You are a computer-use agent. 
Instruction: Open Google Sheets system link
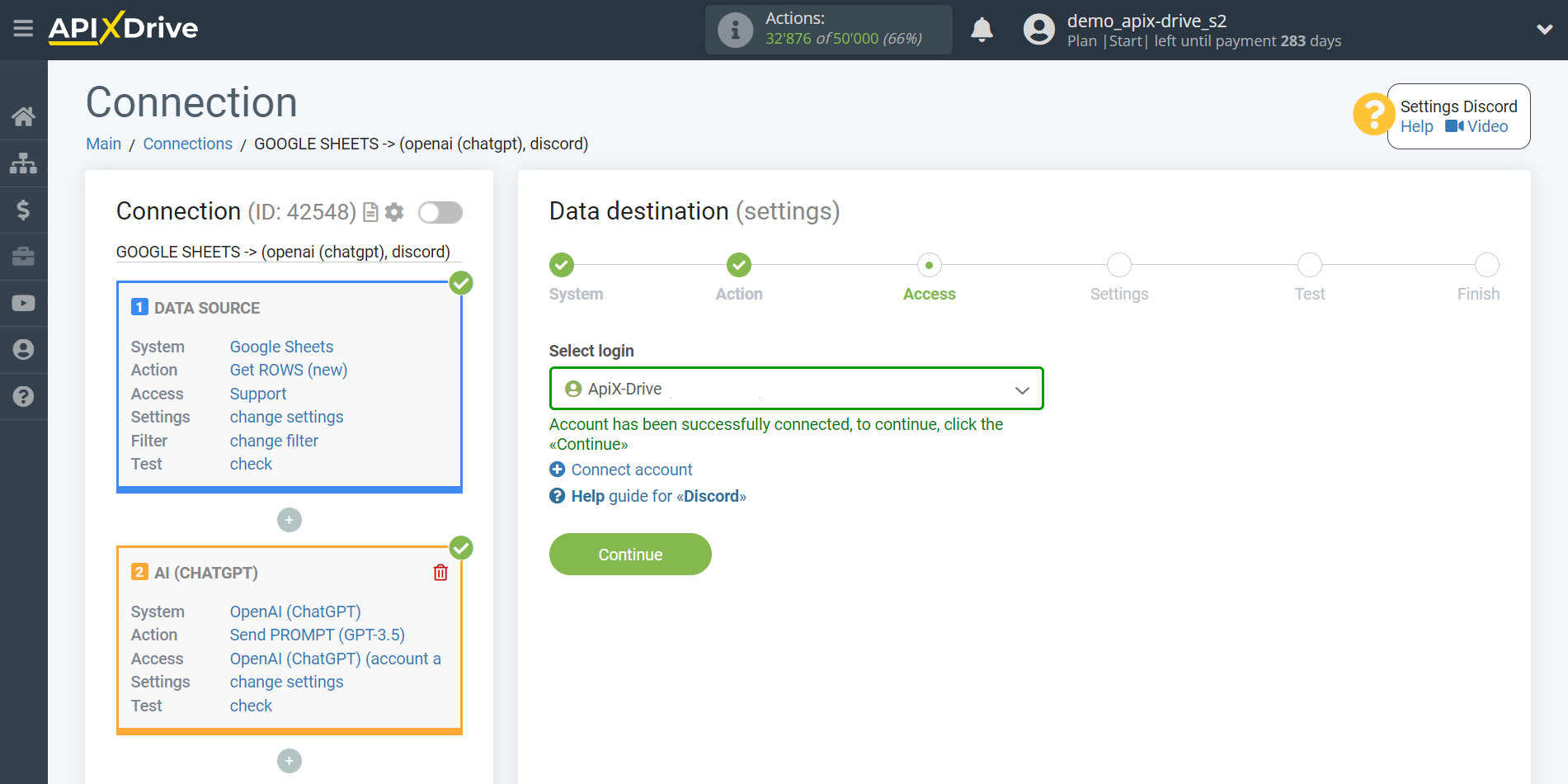point(281,347)
